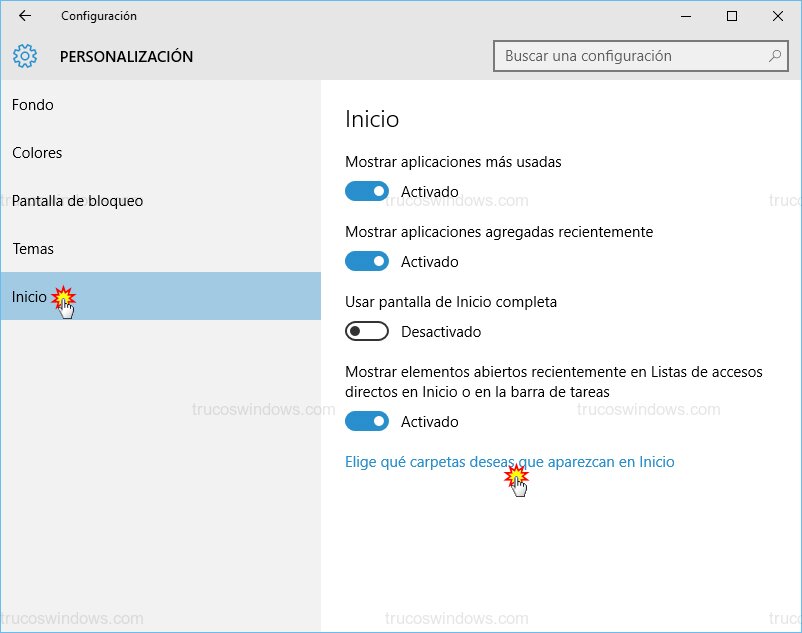Click the PERSONALIZACIÓN header title

(x=126, y=56)
